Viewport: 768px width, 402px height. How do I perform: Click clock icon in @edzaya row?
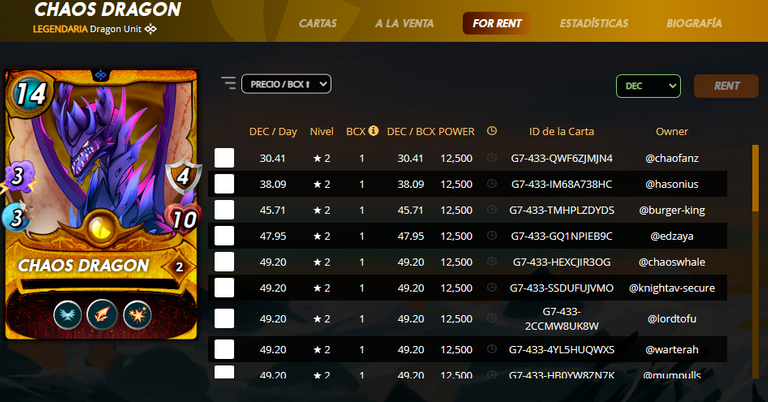tap(492, 236)
